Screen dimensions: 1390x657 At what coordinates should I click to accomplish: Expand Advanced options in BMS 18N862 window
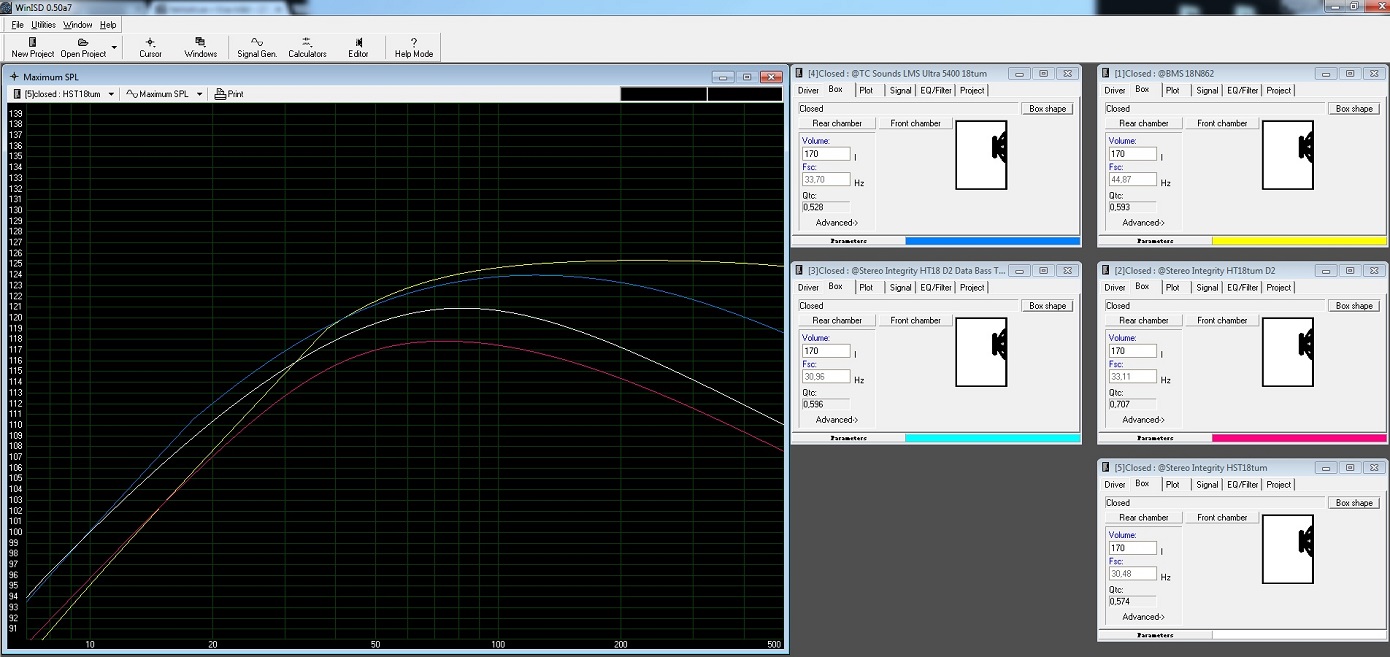point(1144,223)
